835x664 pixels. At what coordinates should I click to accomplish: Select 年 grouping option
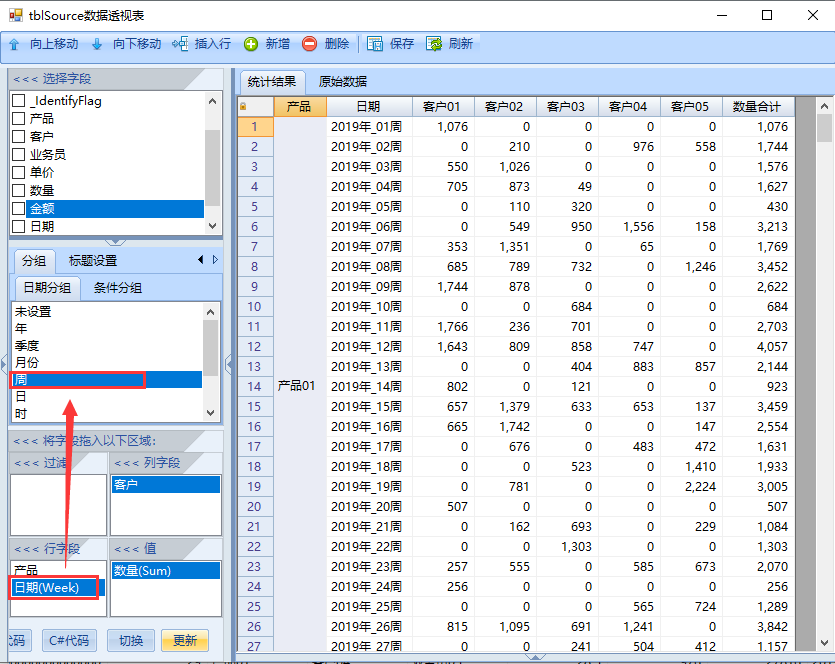coord(107,329)
